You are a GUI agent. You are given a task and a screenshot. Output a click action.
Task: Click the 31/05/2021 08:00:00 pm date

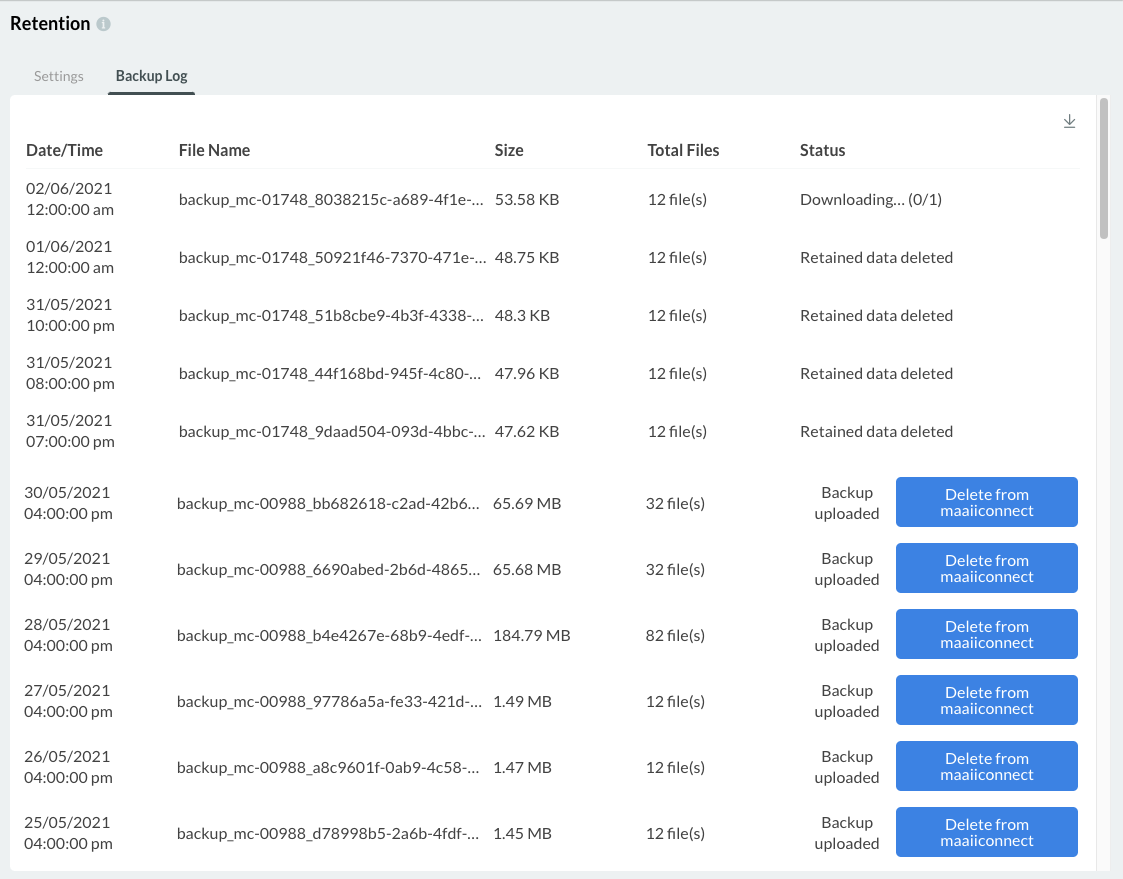pos(70,373)
